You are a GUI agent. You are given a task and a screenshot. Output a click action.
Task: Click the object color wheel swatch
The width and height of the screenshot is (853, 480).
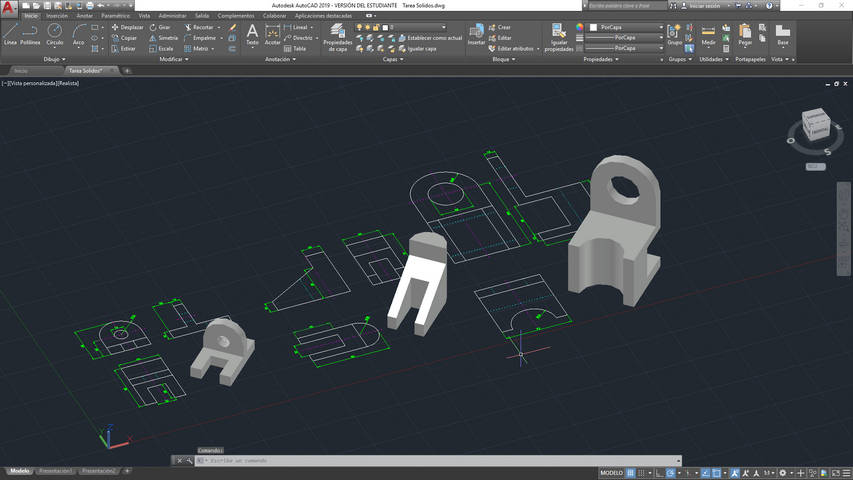(578, 27)
